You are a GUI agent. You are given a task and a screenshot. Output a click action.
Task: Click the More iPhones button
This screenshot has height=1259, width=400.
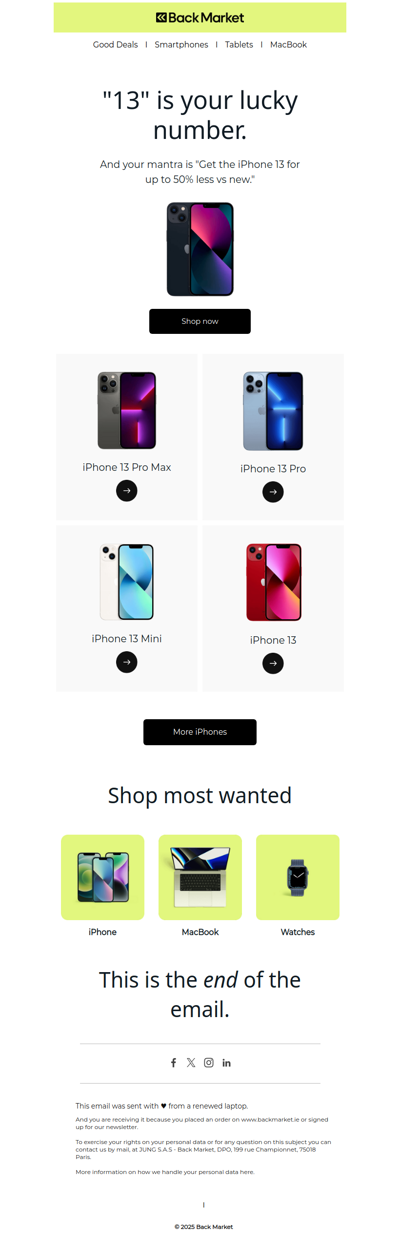tap(200, 732)
